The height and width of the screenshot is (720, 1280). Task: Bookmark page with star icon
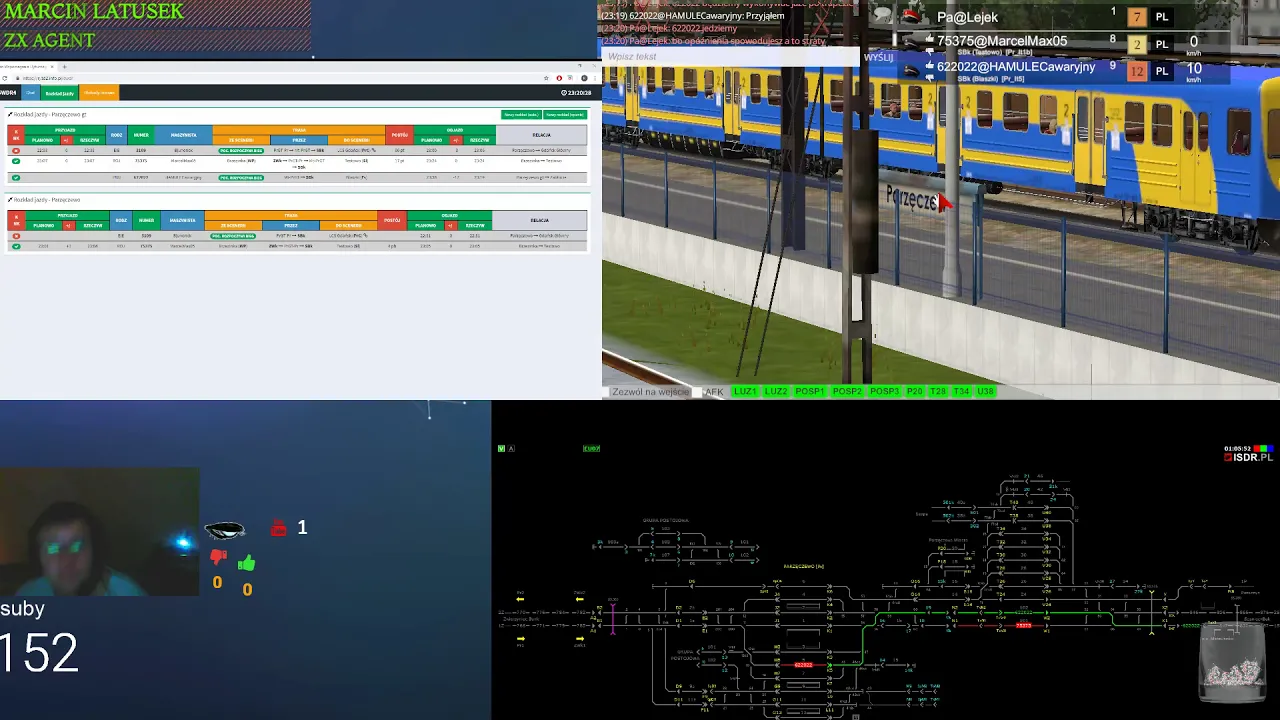(x=546, y=78)
